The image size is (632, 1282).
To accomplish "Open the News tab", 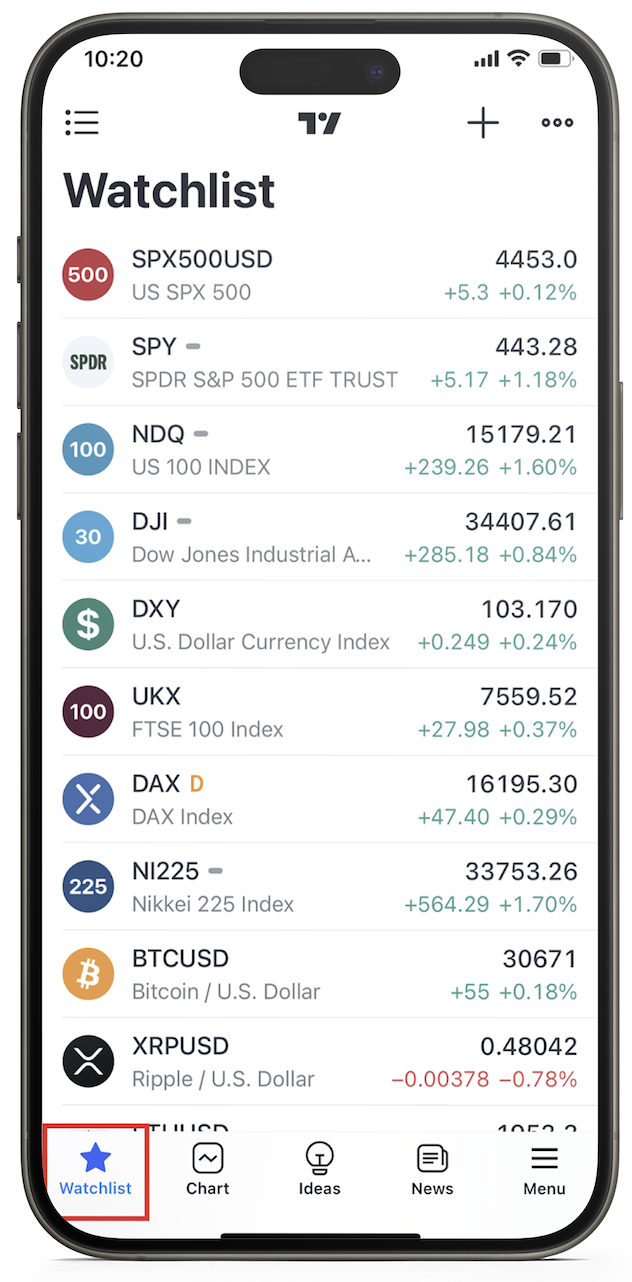I will [x=432, y=1170].
